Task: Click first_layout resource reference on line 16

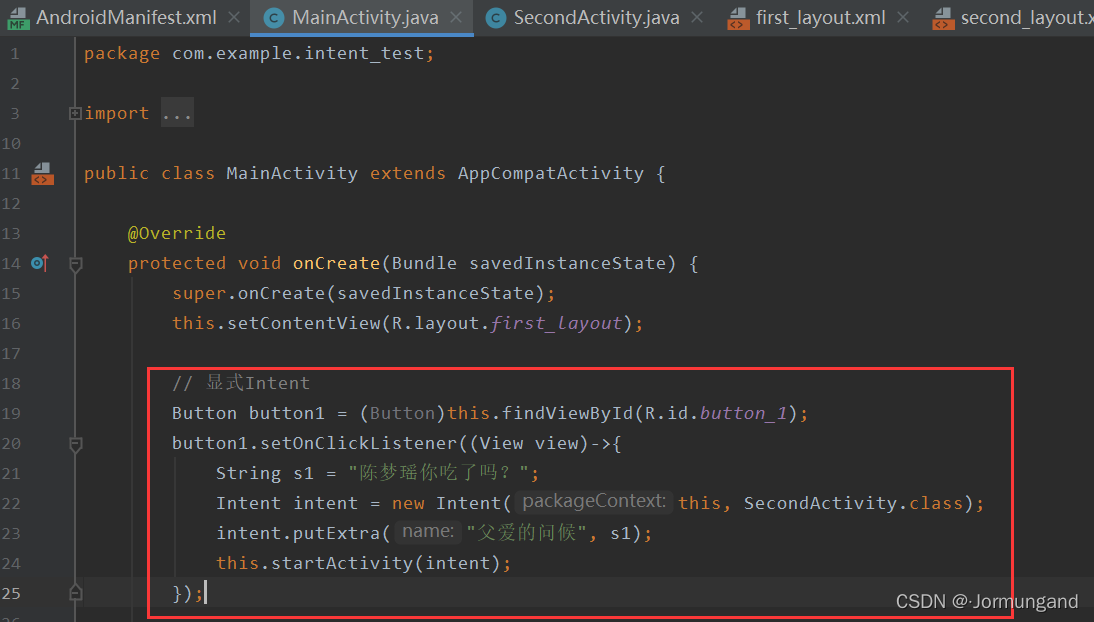Action: [x=556, y=323]
